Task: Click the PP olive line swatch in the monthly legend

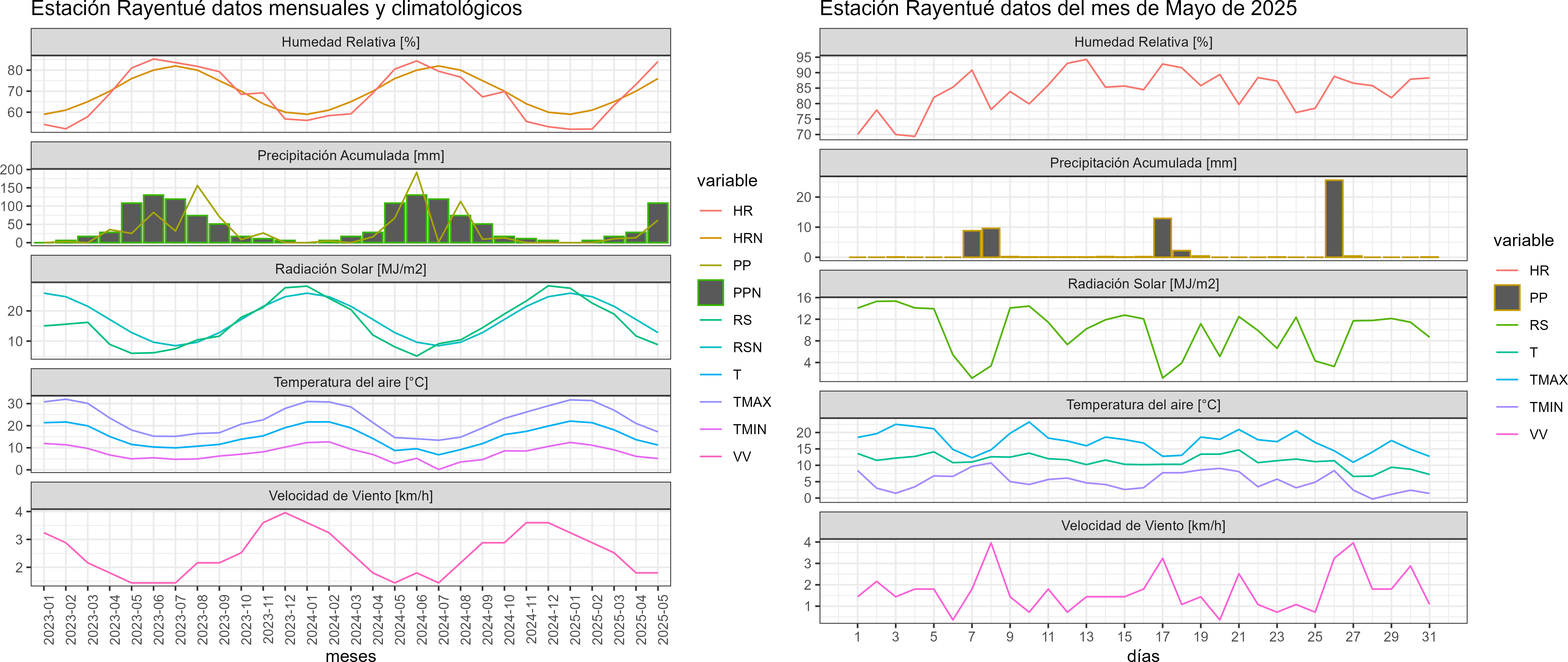Action: point(710,266)
